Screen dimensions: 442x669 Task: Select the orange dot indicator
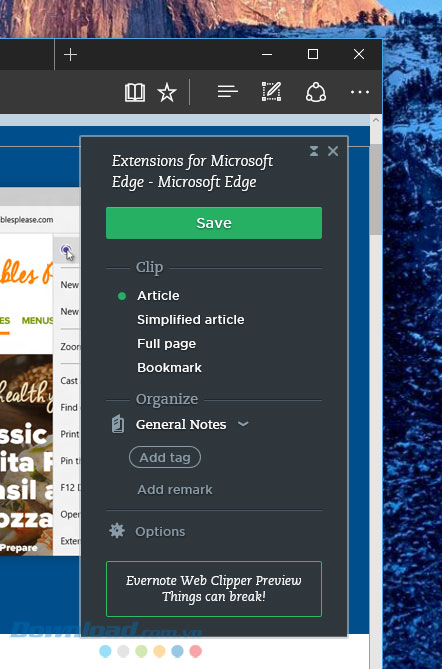point(159,651)
